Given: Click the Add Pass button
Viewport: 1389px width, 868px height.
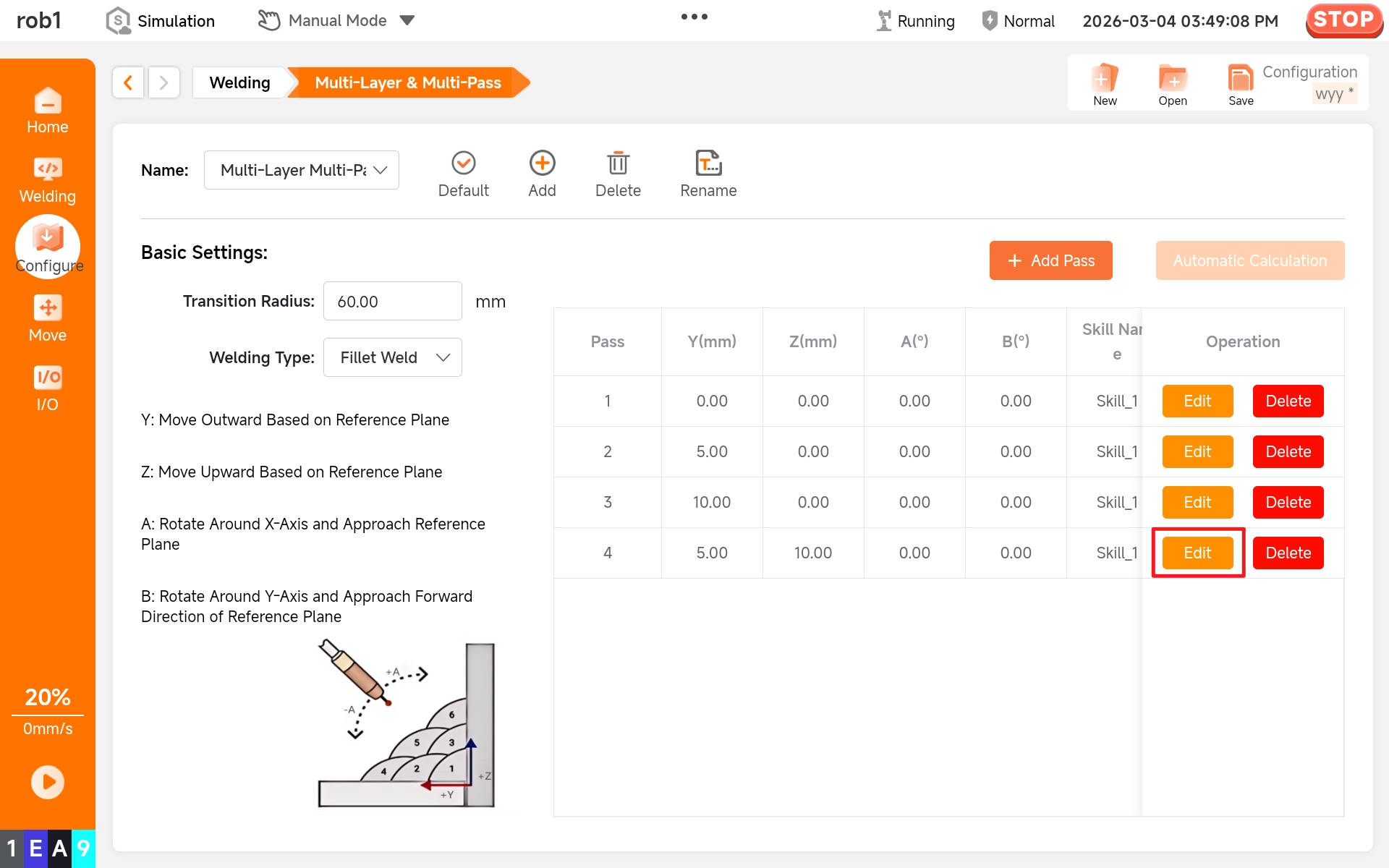Looking at the screenshot, I should coord(1050,260).
